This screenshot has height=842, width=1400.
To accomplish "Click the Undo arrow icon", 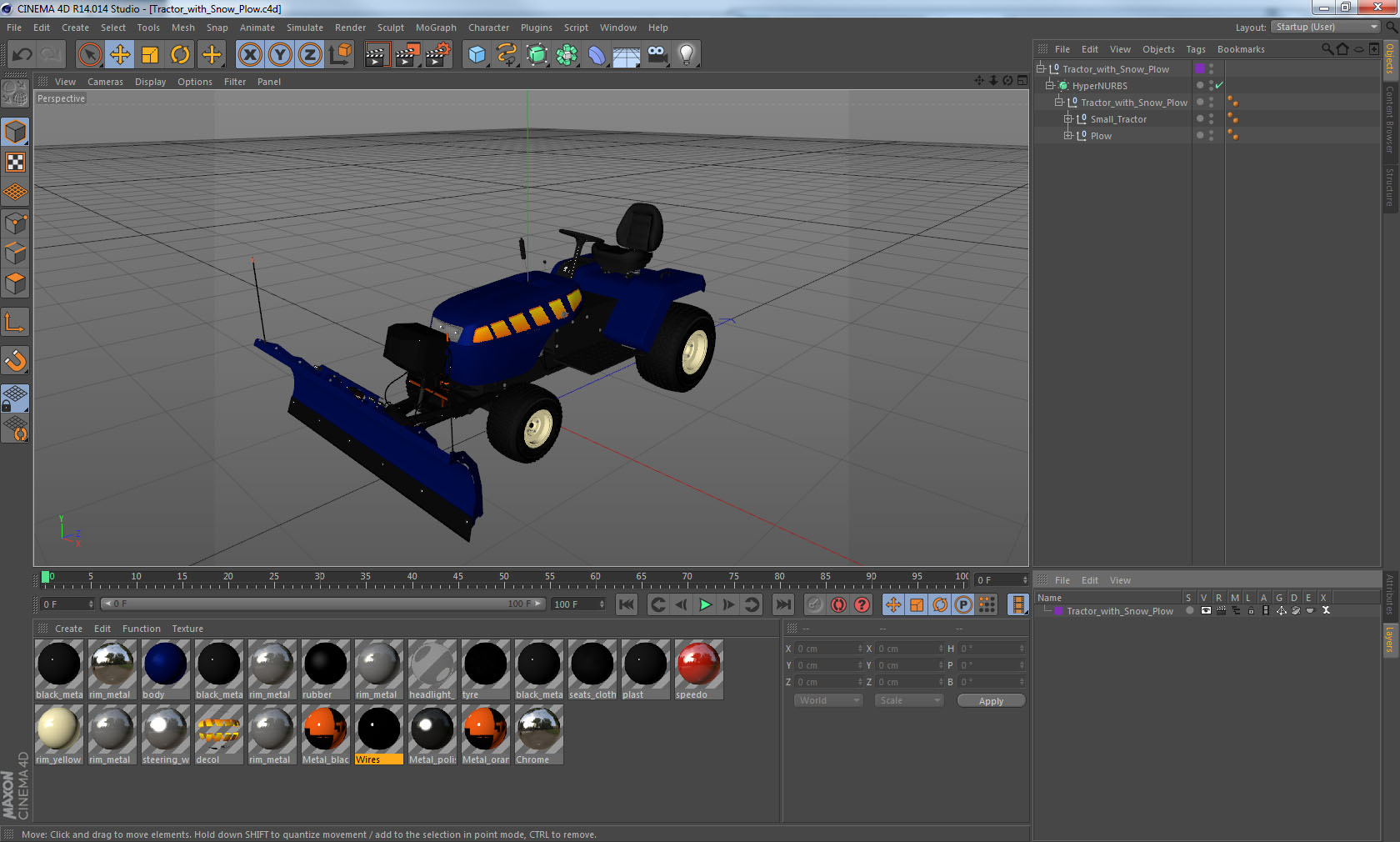I will click(x=22, y=55).
